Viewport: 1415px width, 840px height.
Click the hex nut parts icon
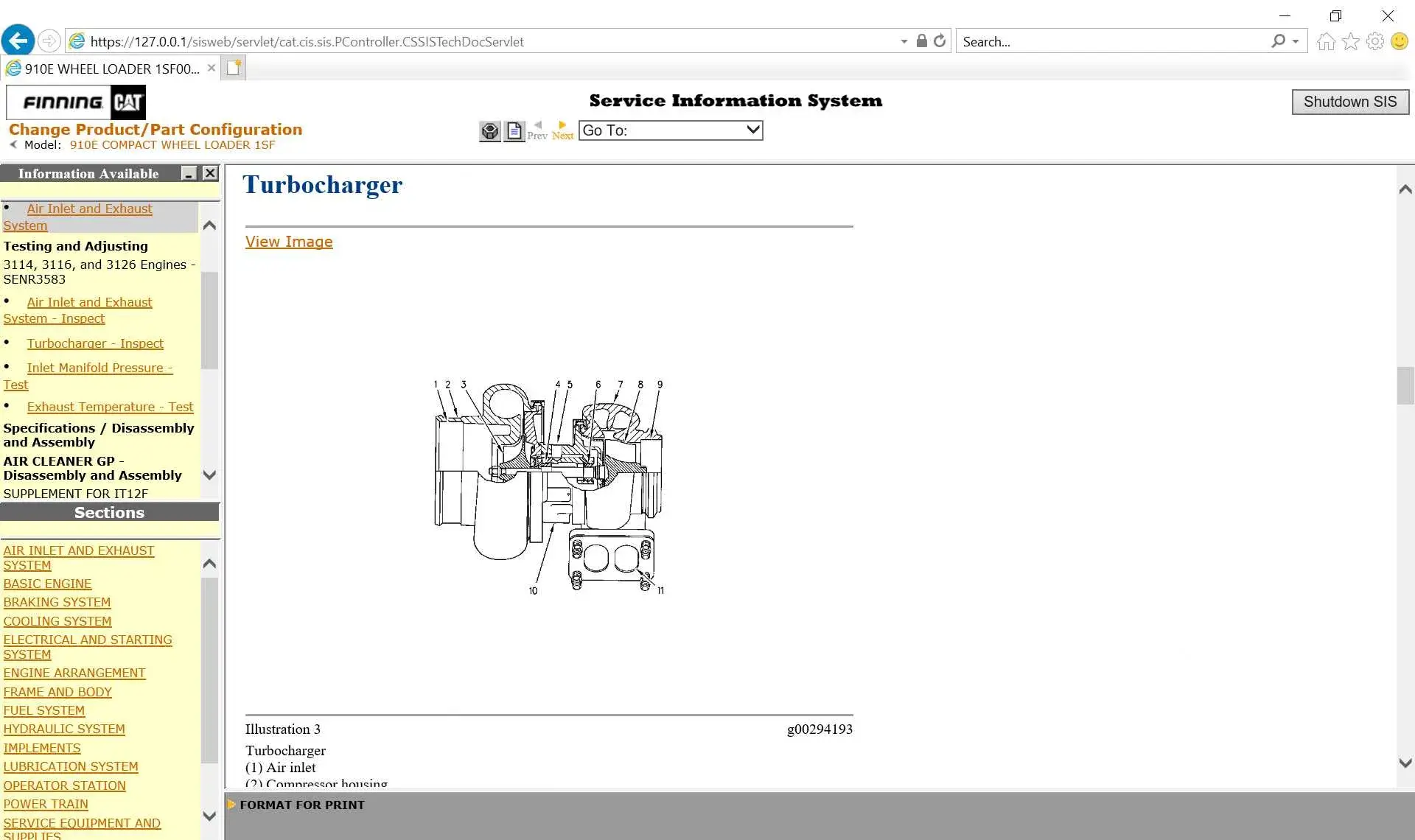[x=489, y=131]
